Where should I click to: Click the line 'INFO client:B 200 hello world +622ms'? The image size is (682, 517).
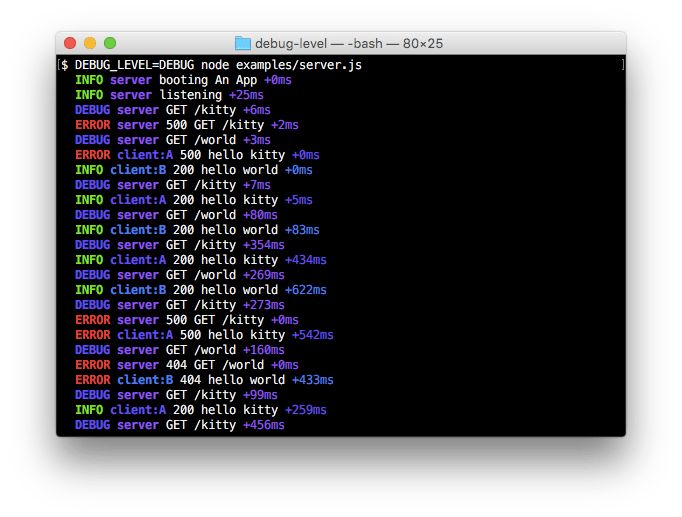coord(201,290)
